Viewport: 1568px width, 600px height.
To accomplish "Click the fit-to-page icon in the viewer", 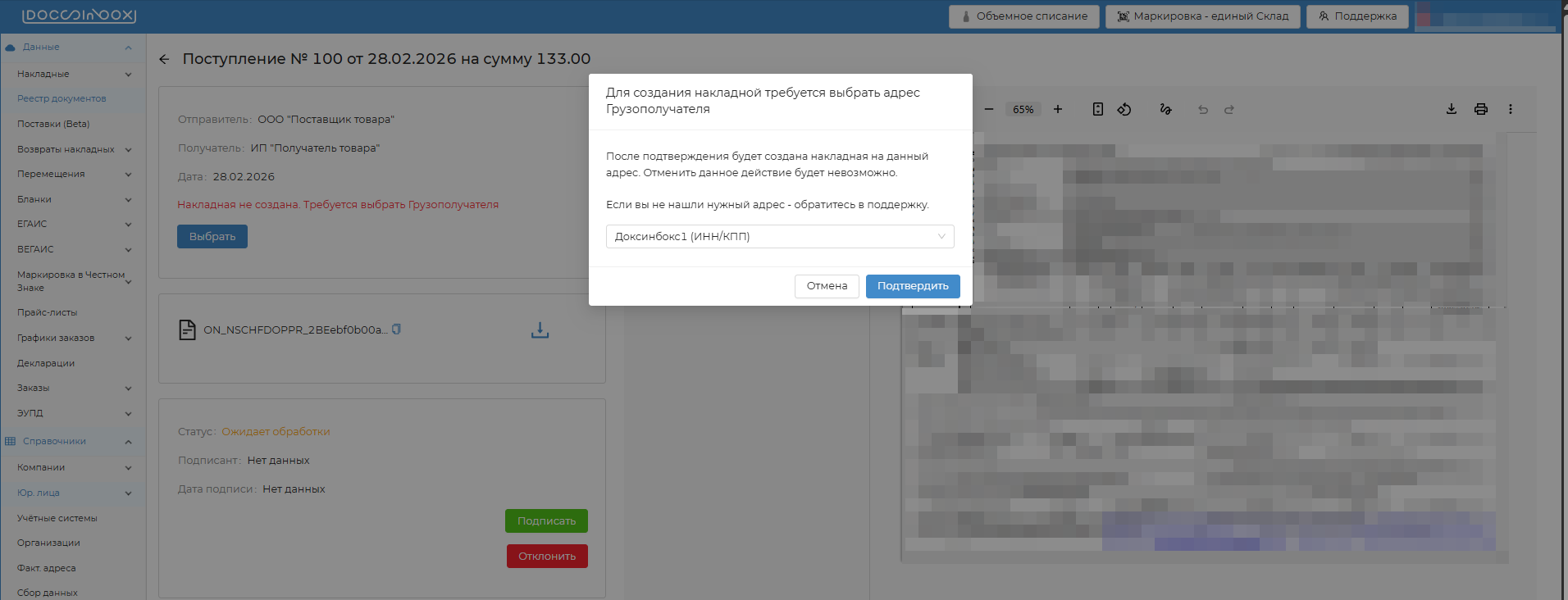I will (x=1098, y=109).
